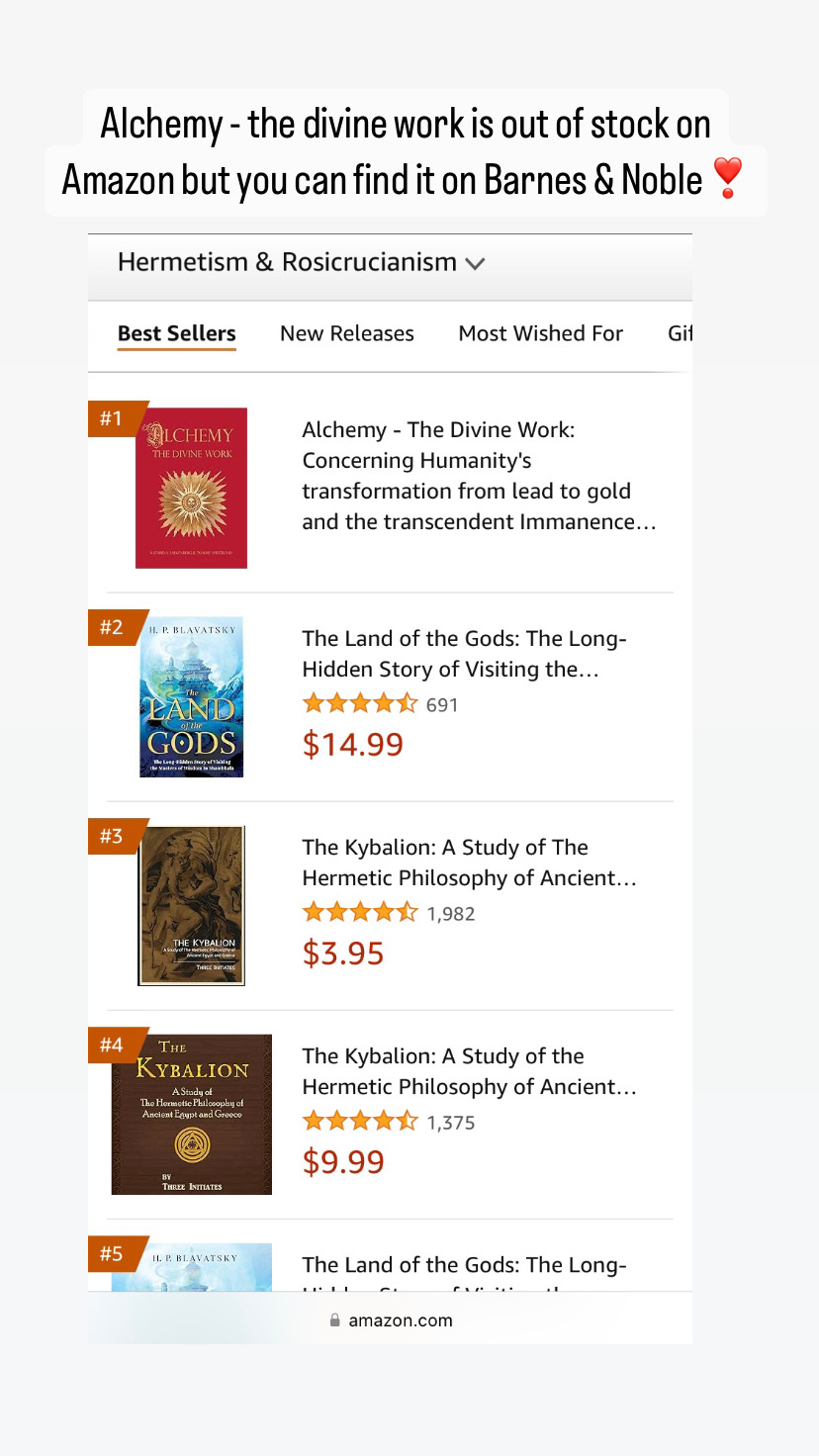
Task: View star rating with 1,982 reviews
Action: pos(389,913)
